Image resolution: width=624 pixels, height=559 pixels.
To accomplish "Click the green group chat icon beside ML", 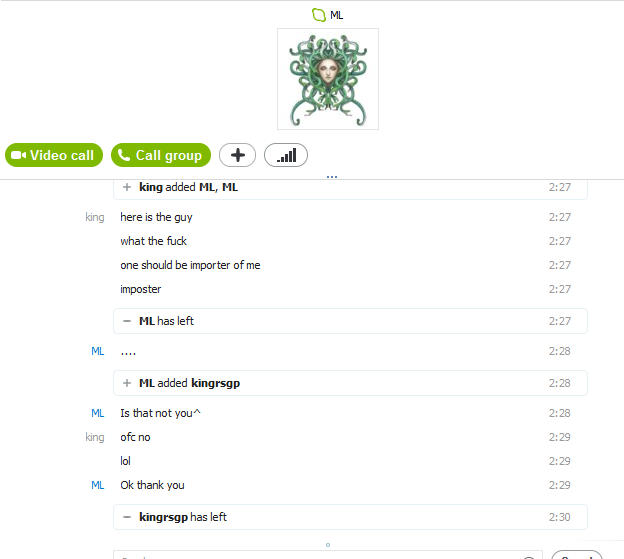I will (319, 15).
